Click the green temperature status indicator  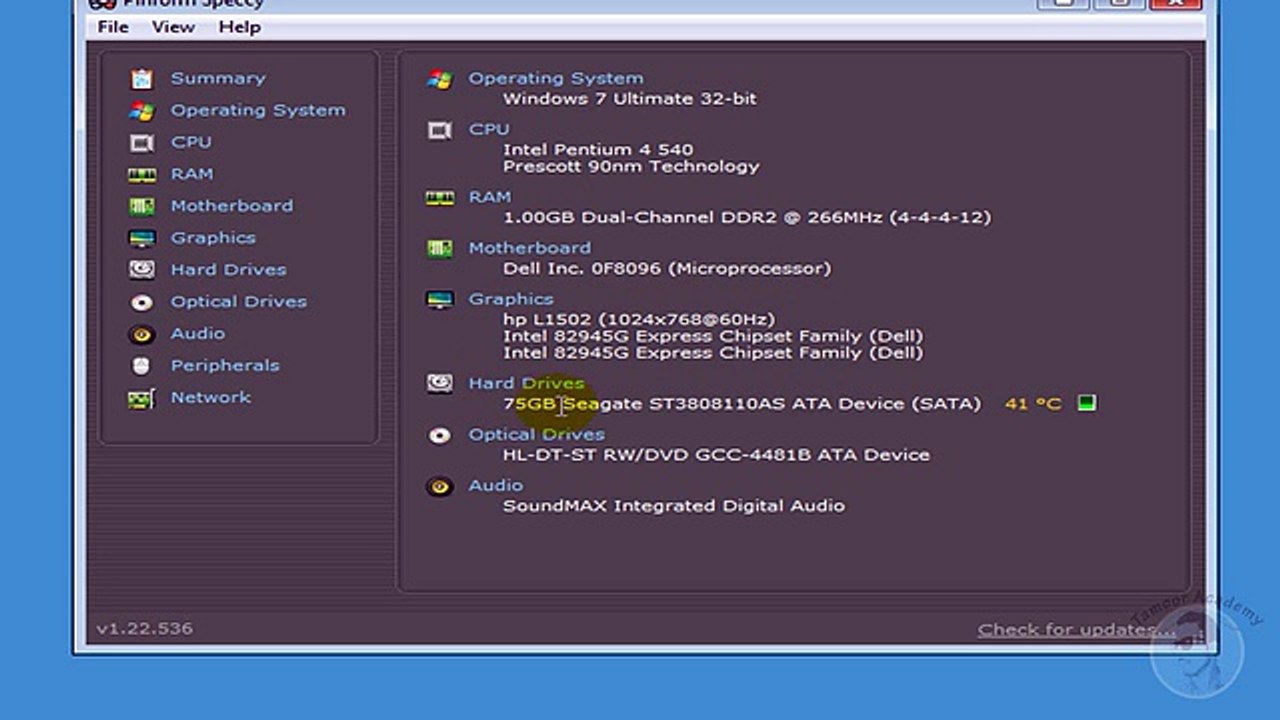click(x=1087, y=403)
